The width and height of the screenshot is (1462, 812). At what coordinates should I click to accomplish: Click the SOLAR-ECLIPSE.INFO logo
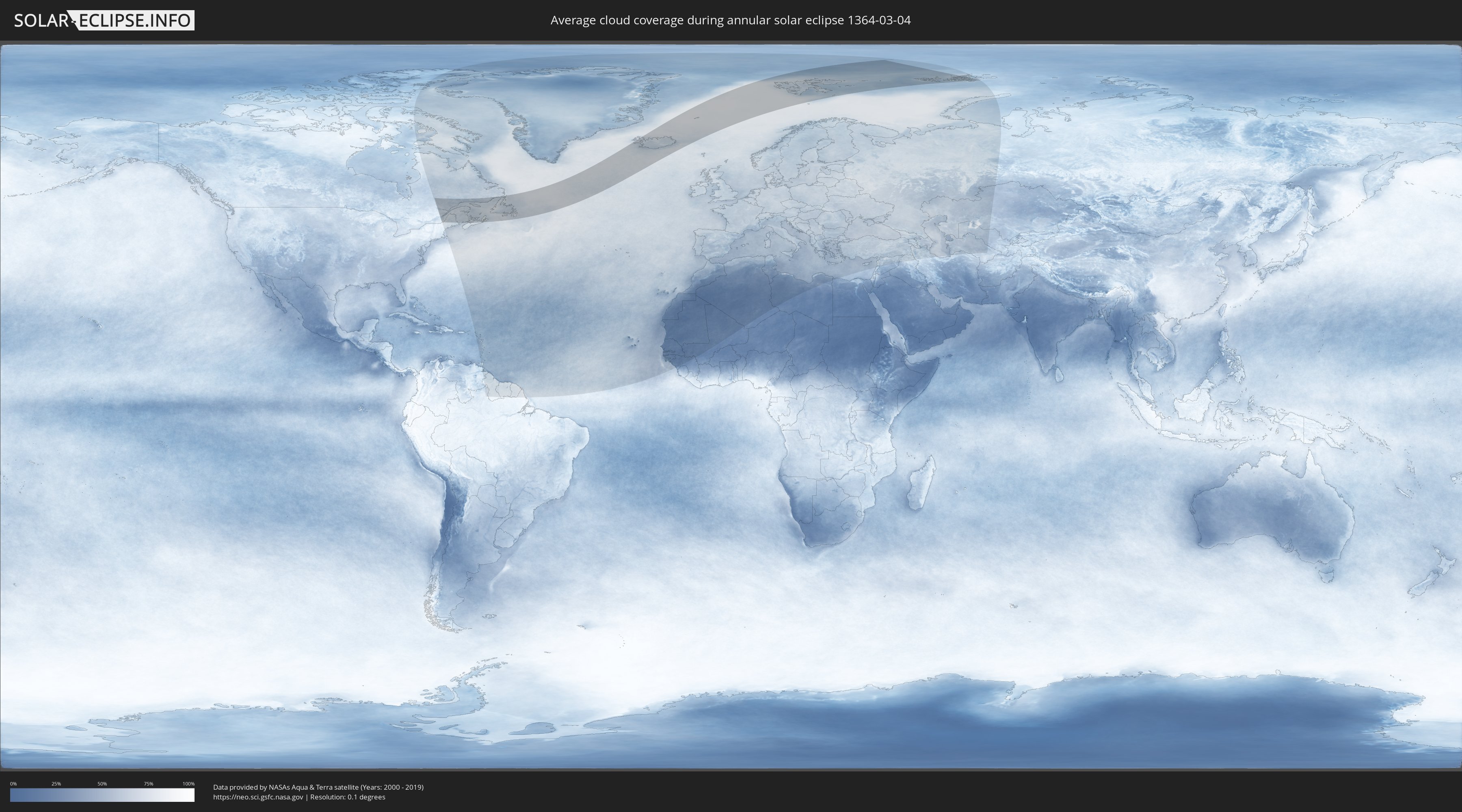[x=104, y=20]
